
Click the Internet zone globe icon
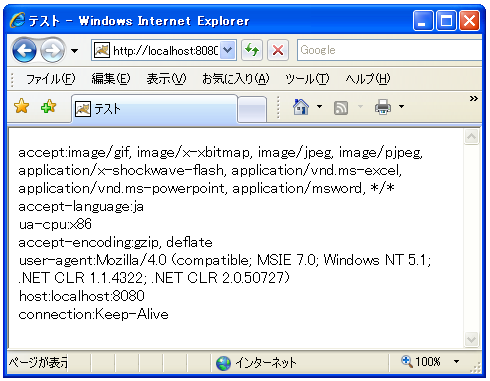(x=223, y=363)
